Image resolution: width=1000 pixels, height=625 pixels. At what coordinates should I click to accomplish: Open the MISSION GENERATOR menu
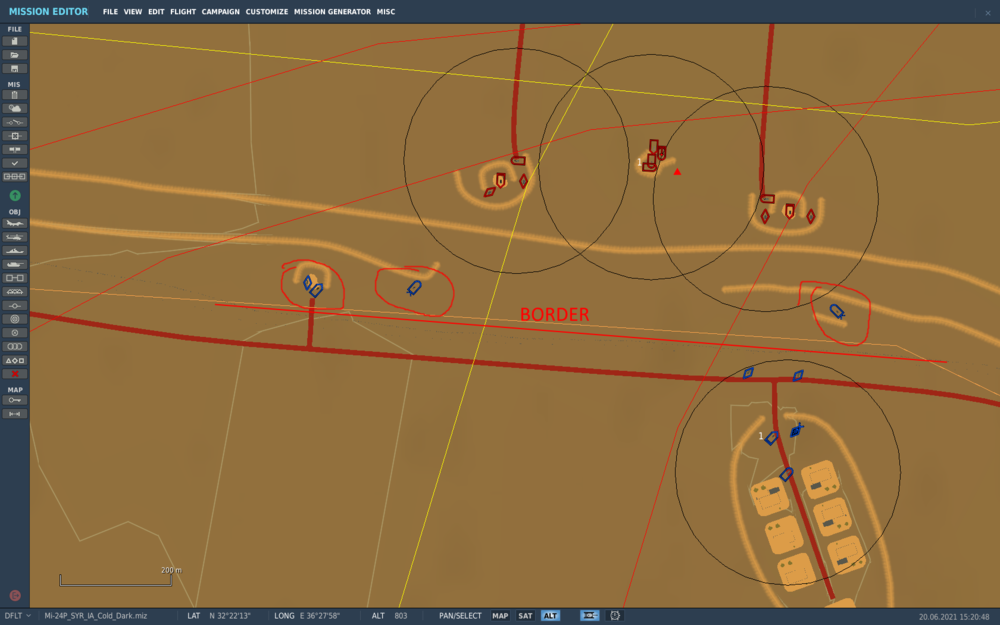332,11
